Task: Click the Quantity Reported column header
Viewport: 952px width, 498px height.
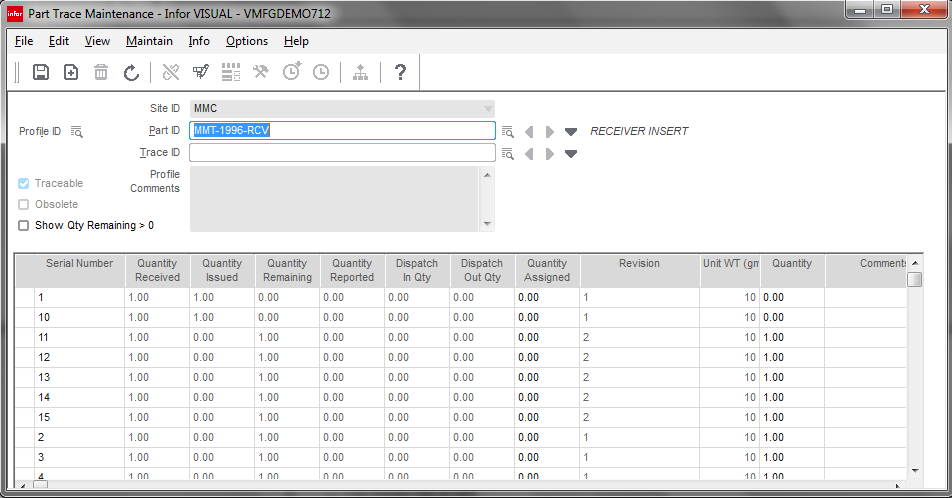Action: 352,270
